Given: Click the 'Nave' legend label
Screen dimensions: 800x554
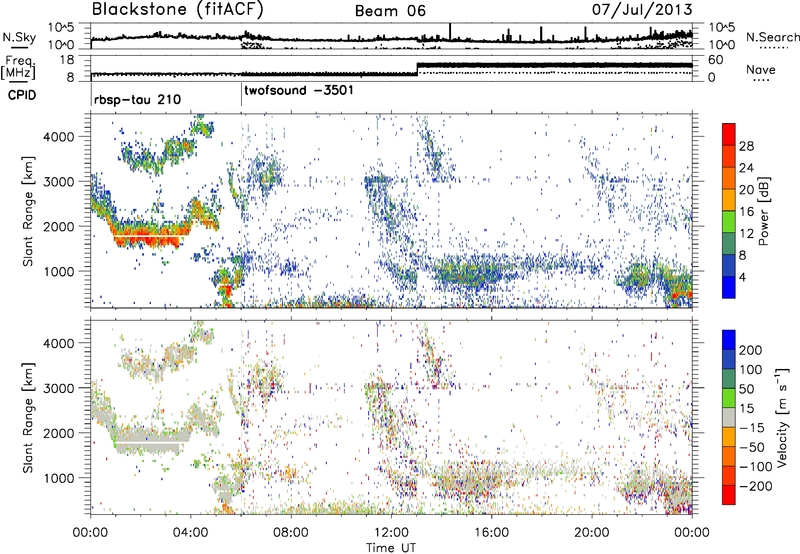Looking at the screenshot, I should coord(760,69).
